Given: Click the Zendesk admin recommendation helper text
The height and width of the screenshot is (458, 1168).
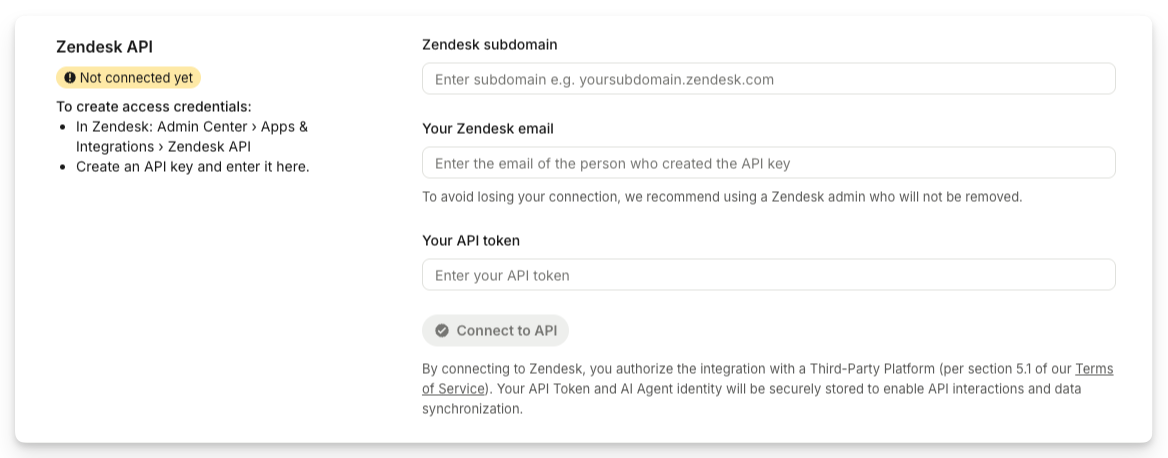Looking at the screenshot, I should pyautogui.click(x=721, y=197).
